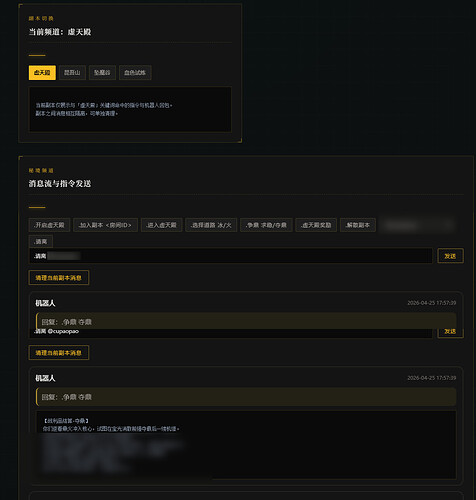This screenshot has height=500, width=476.
Task: Click the .选择道路 冰/火 command
Action: pos(211,225)
